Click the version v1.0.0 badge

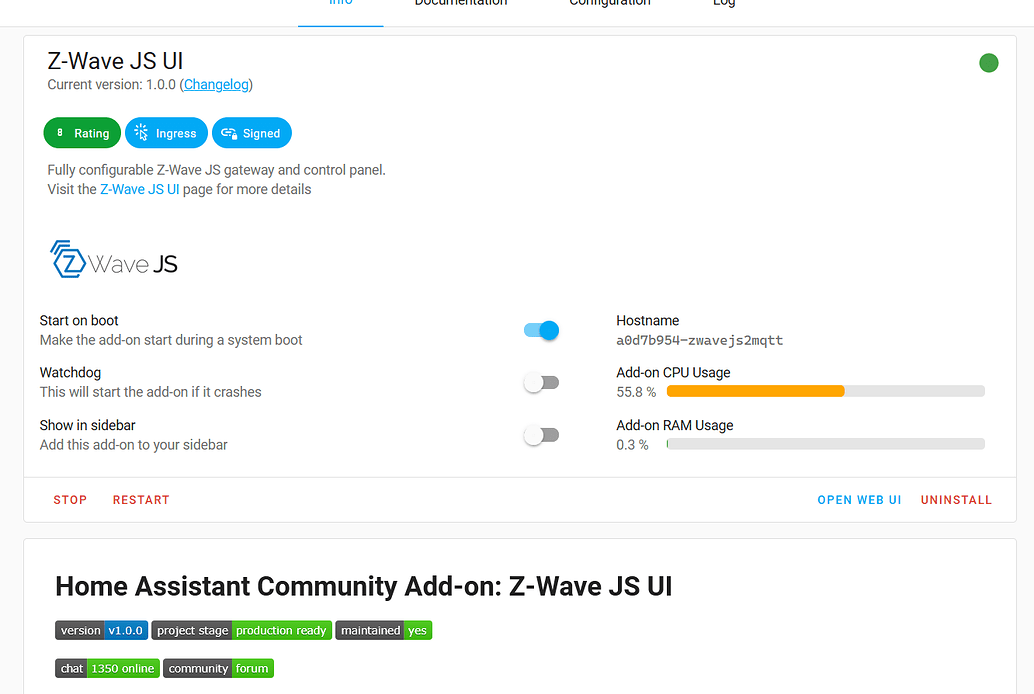(x=101, y=630)
